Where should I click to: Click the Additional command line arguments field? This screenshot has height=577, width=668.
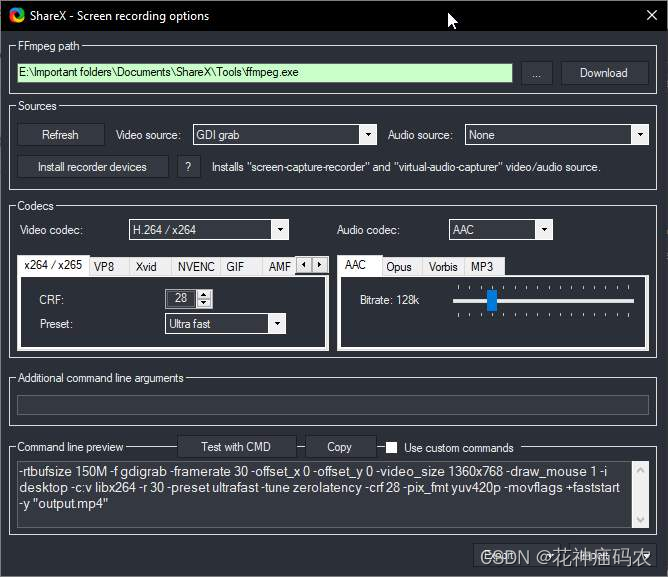coord(333,405)
